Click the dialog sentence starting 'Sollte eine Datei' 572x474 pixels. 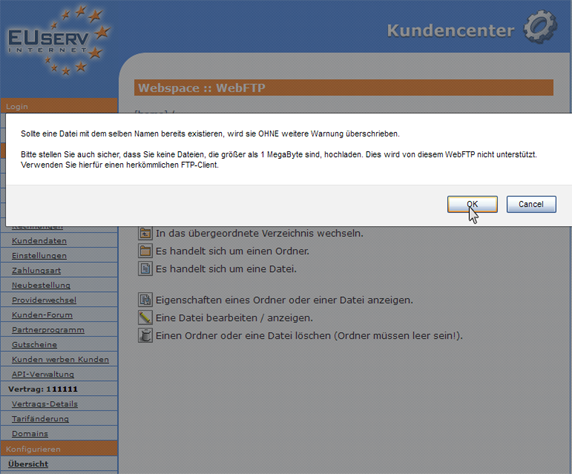coord(210,134)
